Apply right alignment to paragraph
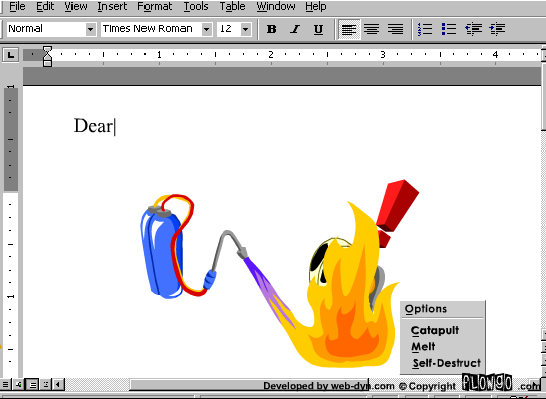 [395, 29]
